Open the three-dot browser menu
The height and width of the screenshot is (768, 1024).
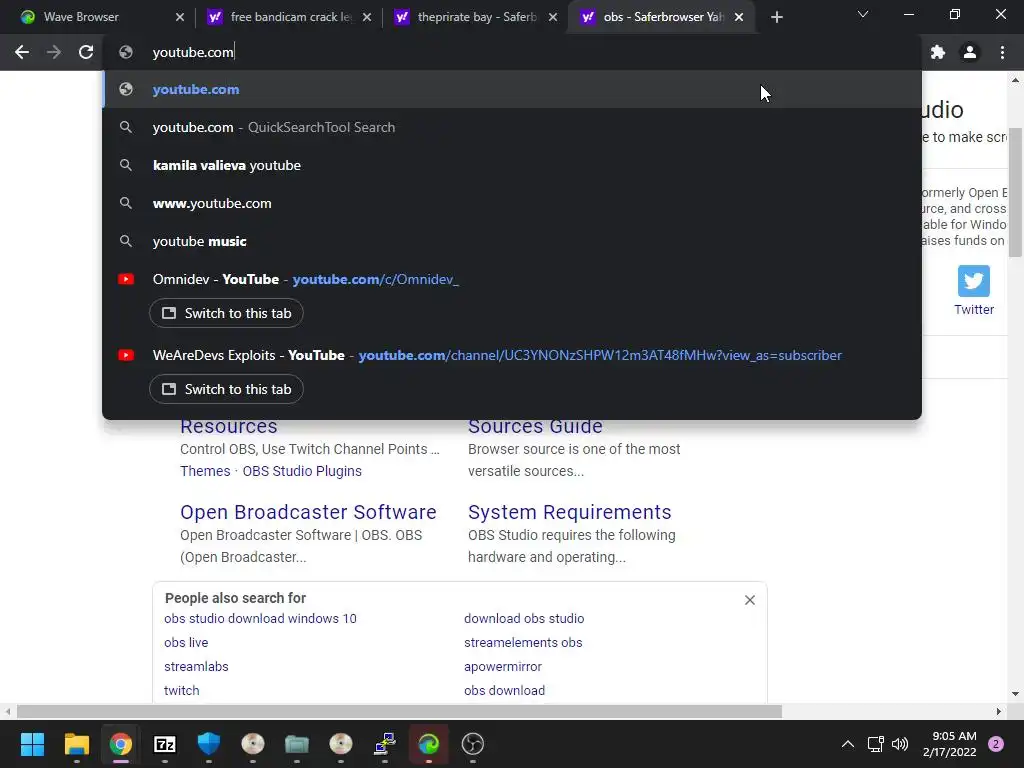(x=1002, y=52)
